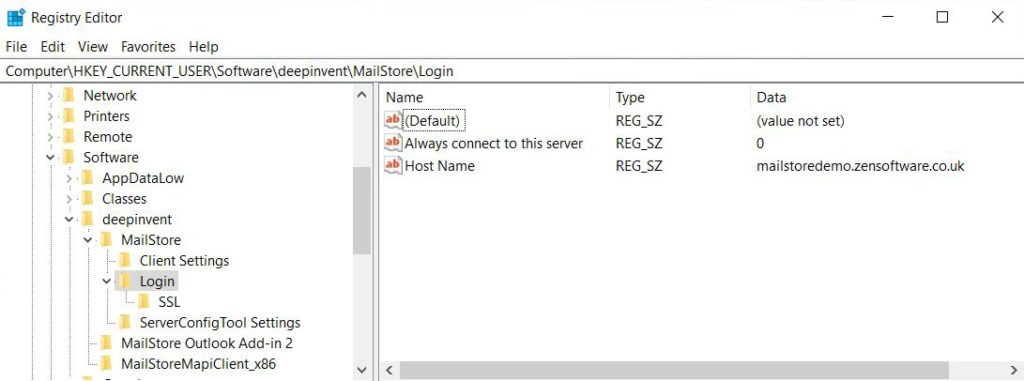
Task: Click the AppDataLow folder icon
Action: tap(88, 178)
